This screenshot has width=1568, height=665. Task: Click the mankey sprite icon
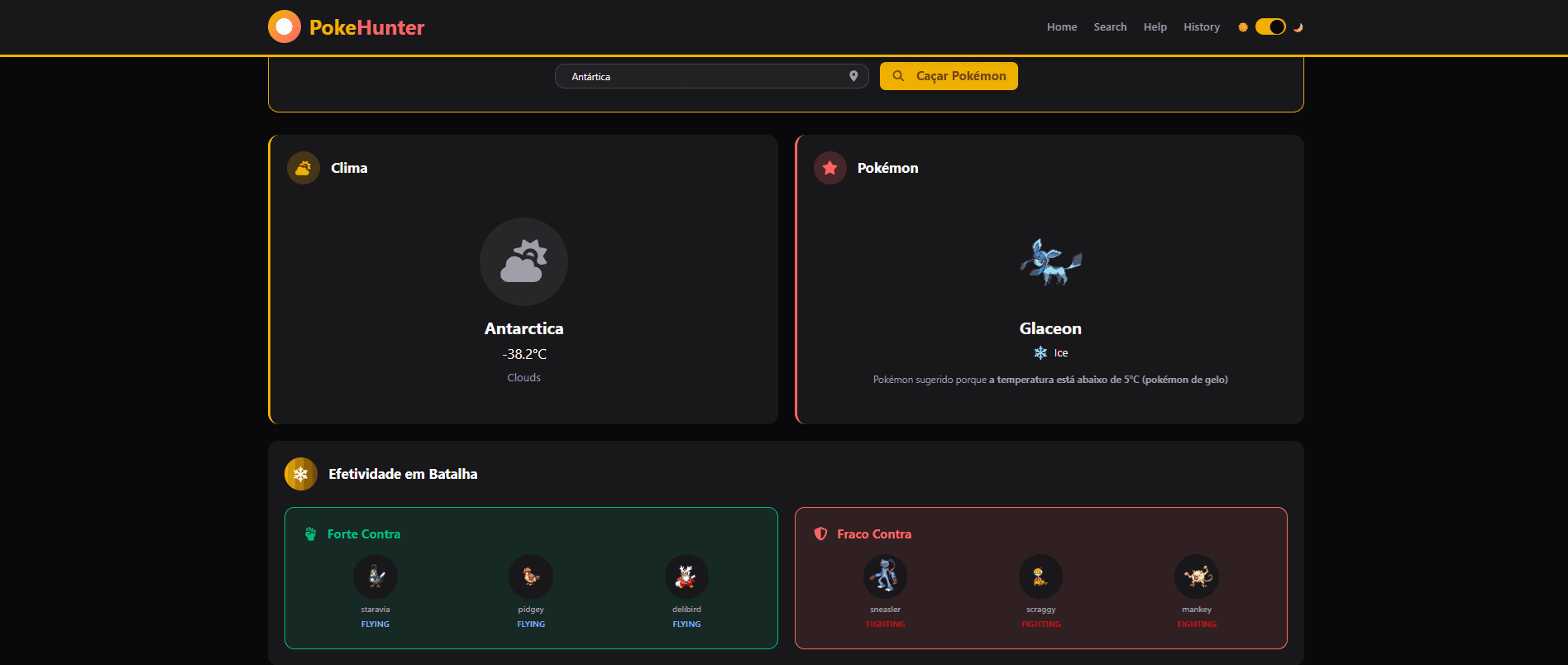point(1197,576)
